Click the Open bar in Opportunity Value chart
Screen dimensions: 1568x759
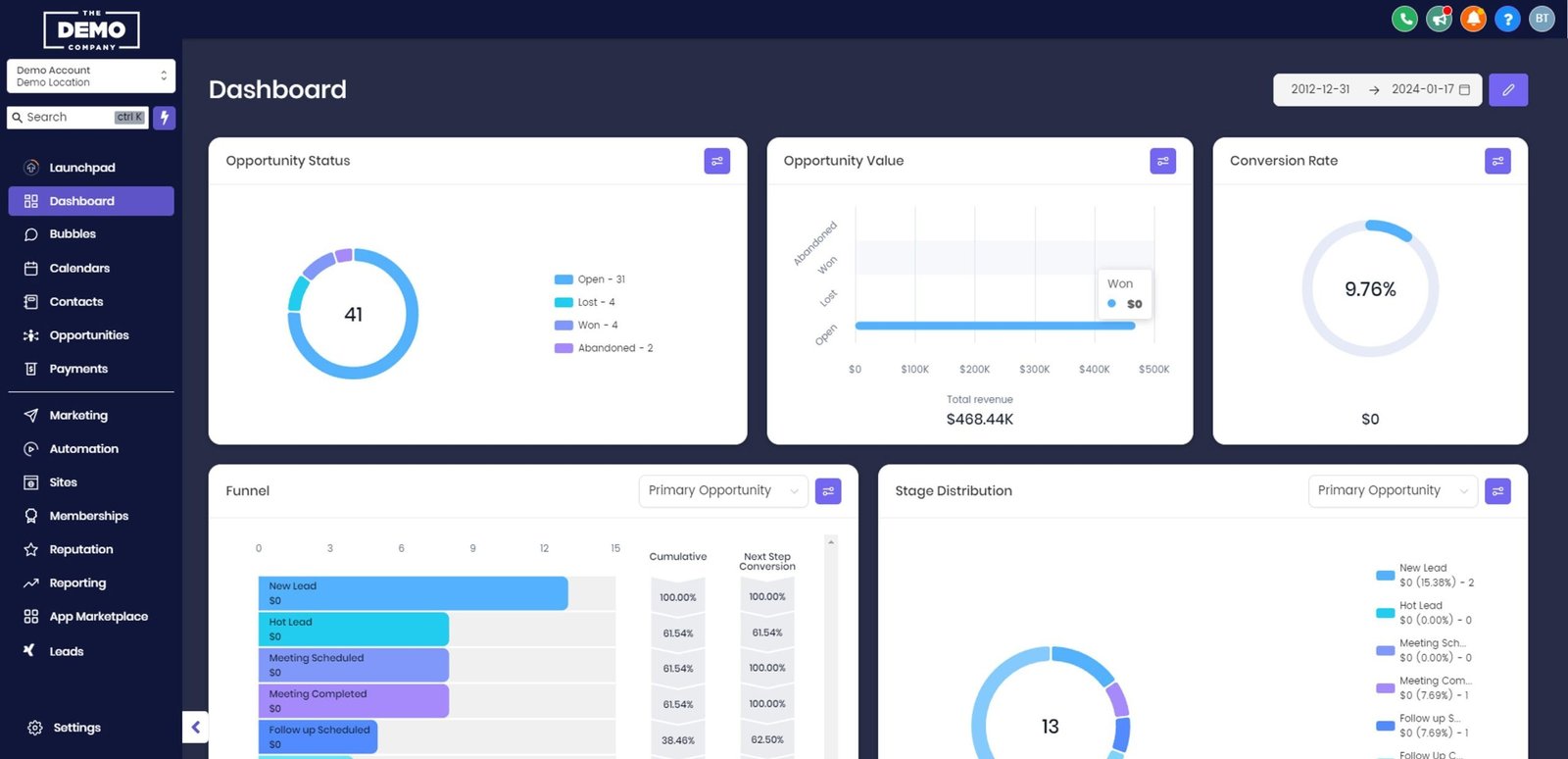(996, 326)
